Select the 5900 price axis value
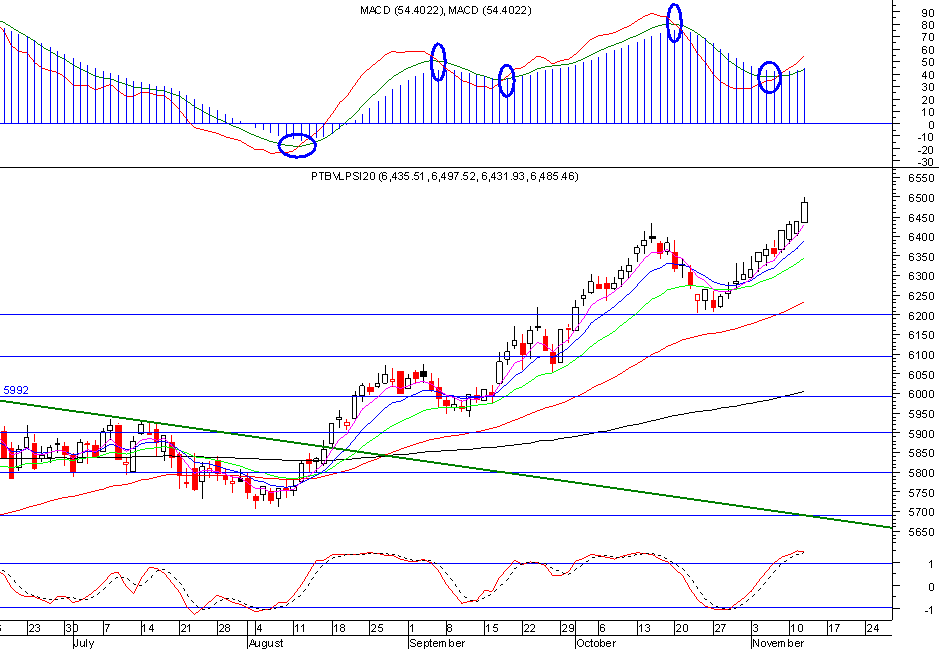 pyautogui.click(x=921, y=434)
